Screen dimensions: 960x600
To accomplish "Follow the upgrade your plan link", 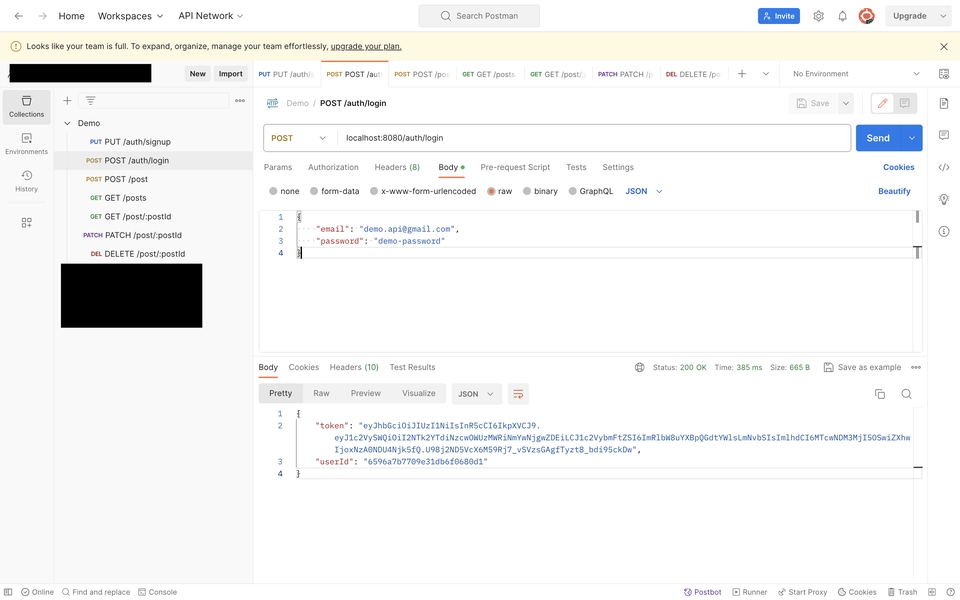I will (x=366, y=47).
